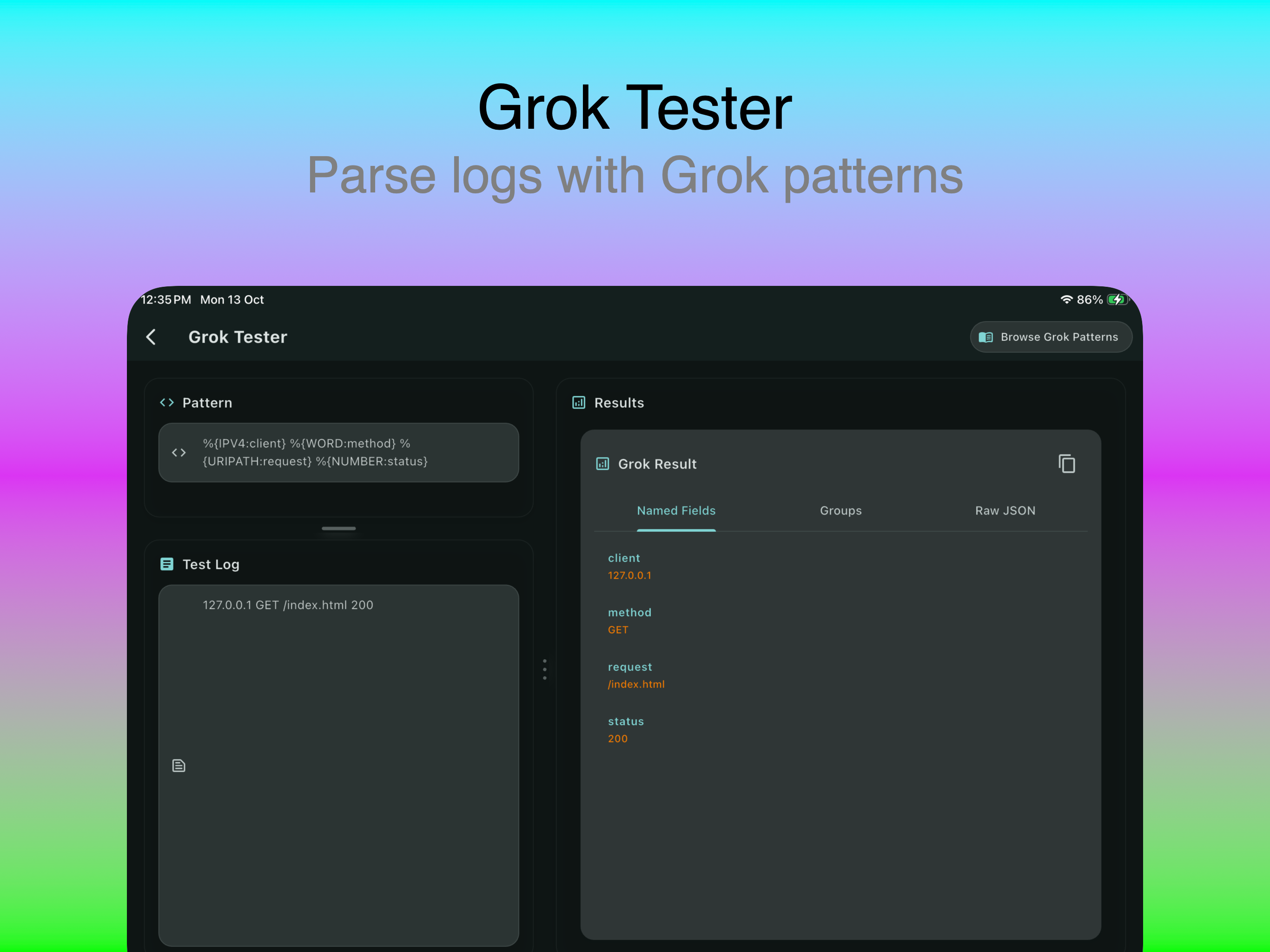Click the bar chart icon beside Results heading
Viewport: 1270px width, 952px height.
pyautogui.click(x=579, y=403)
